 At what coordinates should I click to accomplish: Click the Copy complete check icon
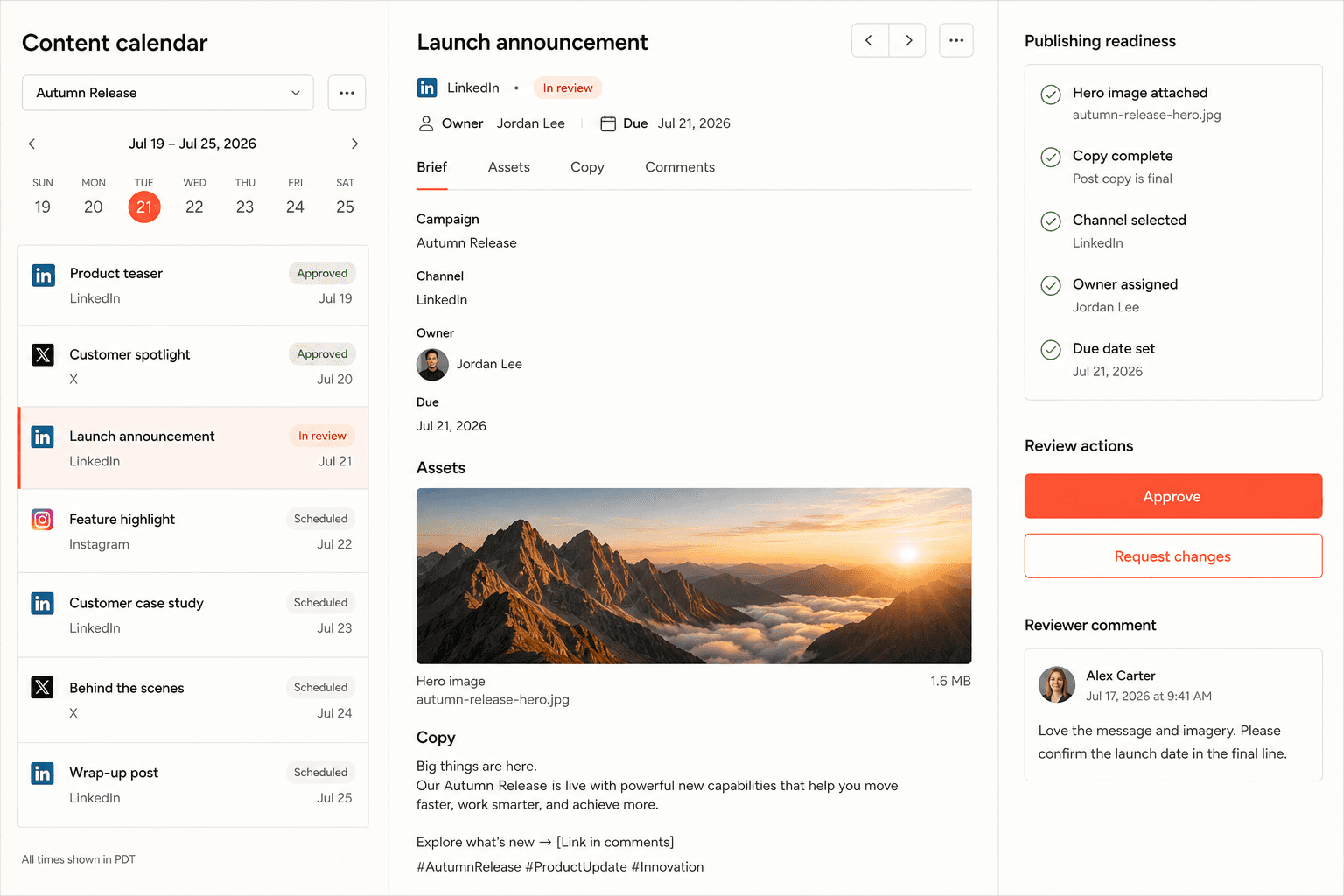(1051, 157)
